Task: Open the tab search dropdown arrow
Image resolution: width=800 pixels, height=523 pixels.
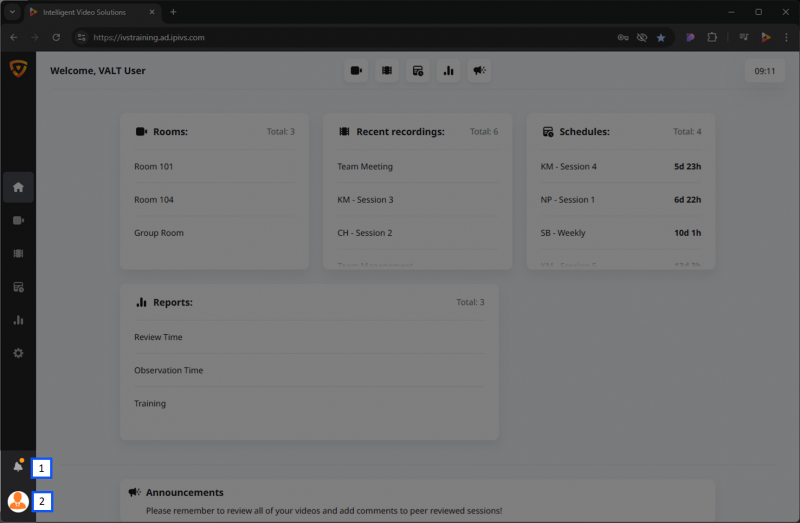Action: (12, 12)
